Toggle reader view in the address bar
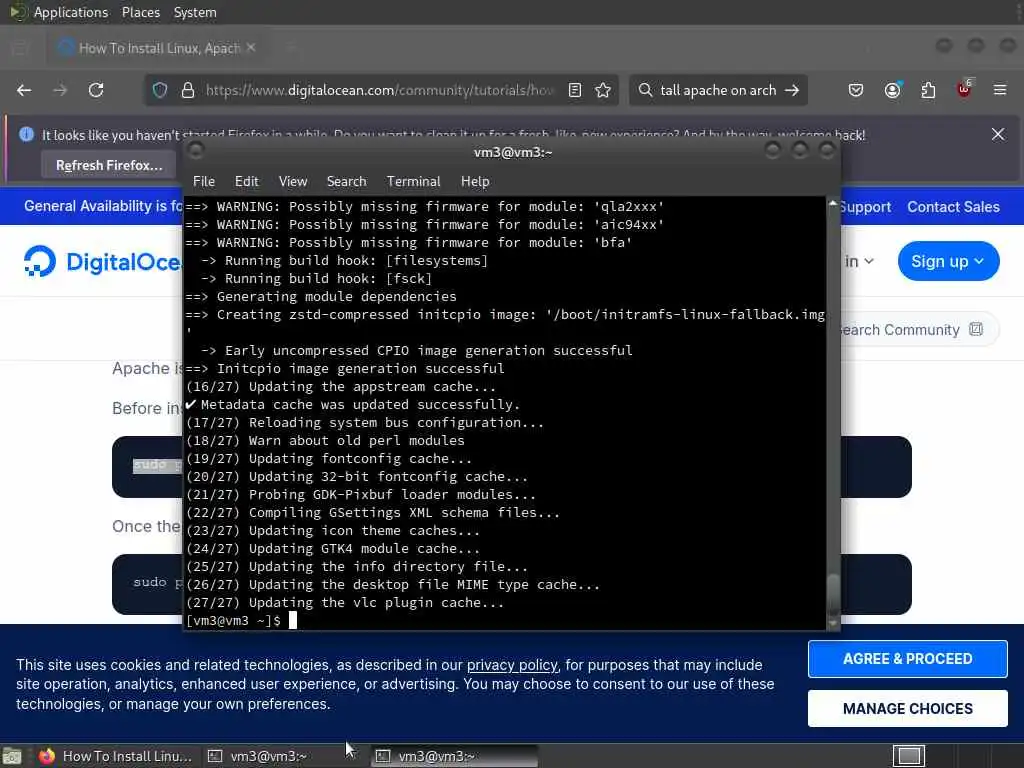This screenshot has height=768, width=1024. pyautogui.click(x=575, y=90)
